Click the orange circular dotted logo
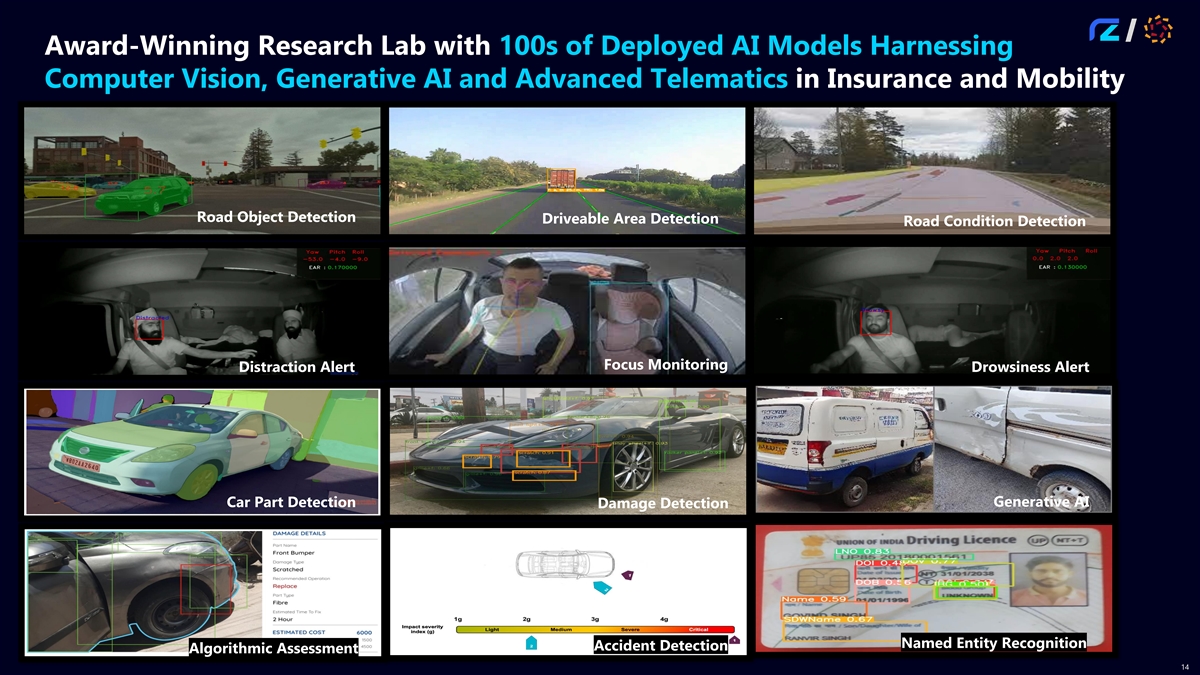This screenshot has height=675, width=1200. (x=1158, y=30)
